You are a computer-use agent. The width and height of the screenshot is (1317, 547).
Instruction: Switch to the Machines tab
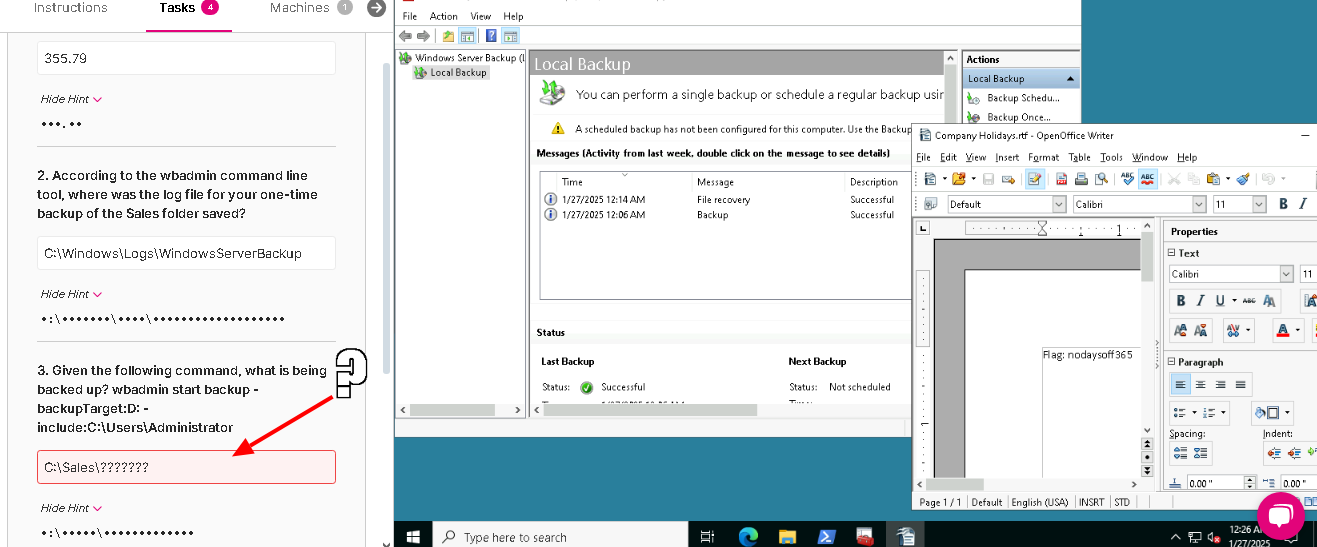[300, 8]
